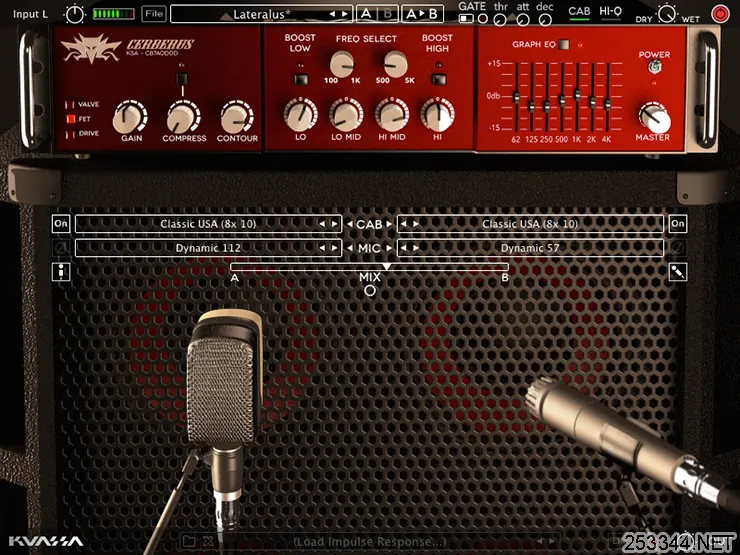Image resolution: width=740 pixels, height=555 pixels.
Task: Click the HI EQ knob
Action: click(x=437, y=115)
